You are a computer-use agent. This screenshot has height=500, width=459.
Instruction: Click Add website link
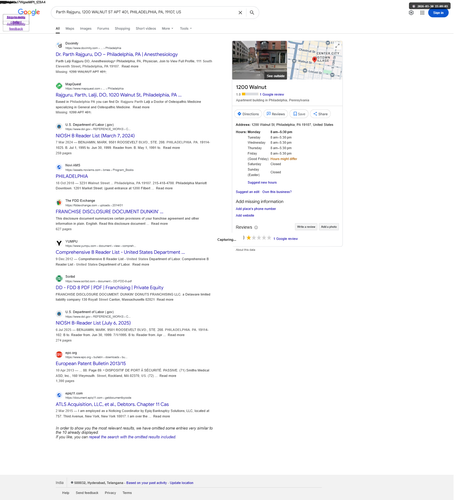coord(245,216)
